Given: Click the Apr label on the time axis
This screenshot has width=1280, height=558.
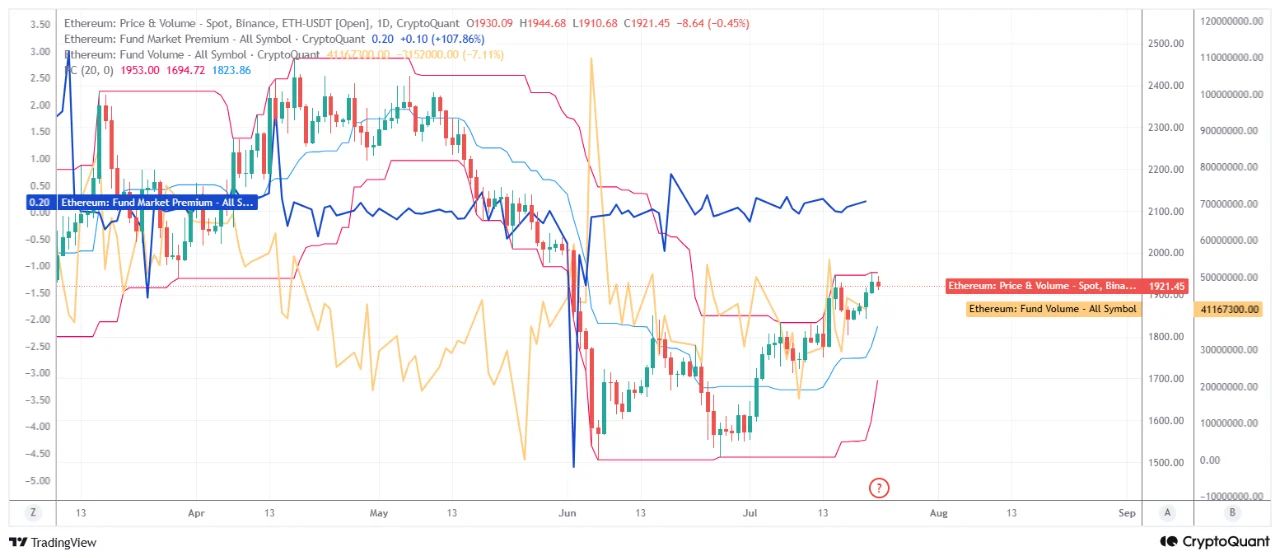Looking at the screenshot, I should [195, 513].
